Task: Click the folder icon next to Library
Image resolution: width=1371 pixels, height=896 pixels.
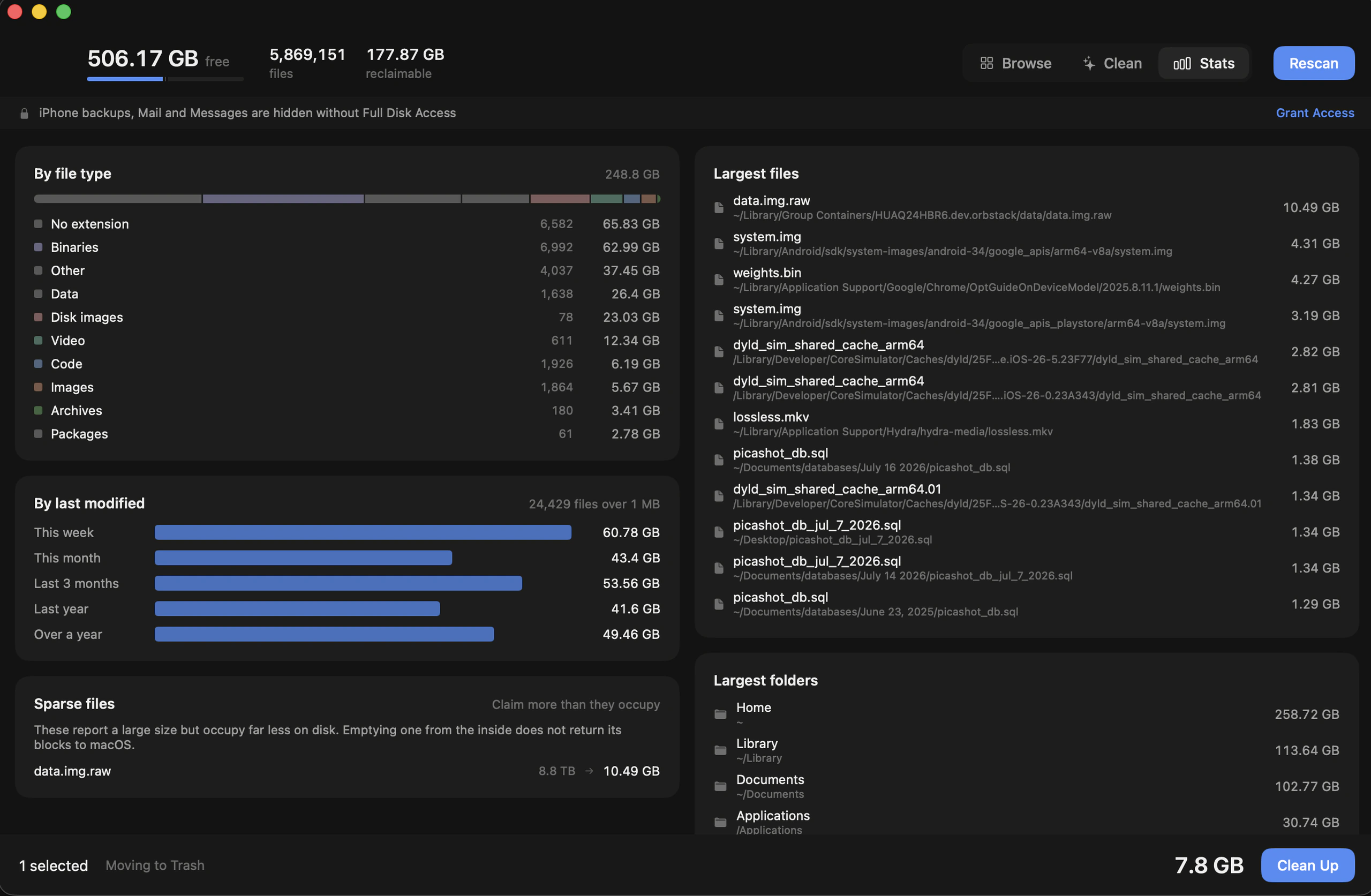Action: click(720, 750)
